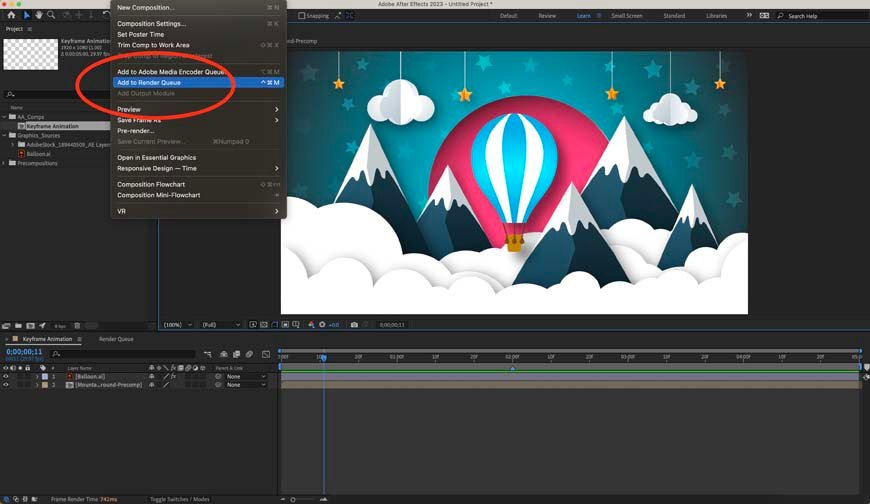Image resolution: width=870 pixels, height=504 pixels.
Task: Toggle shy switch on Balloon.ai layer
Action: 151,376
